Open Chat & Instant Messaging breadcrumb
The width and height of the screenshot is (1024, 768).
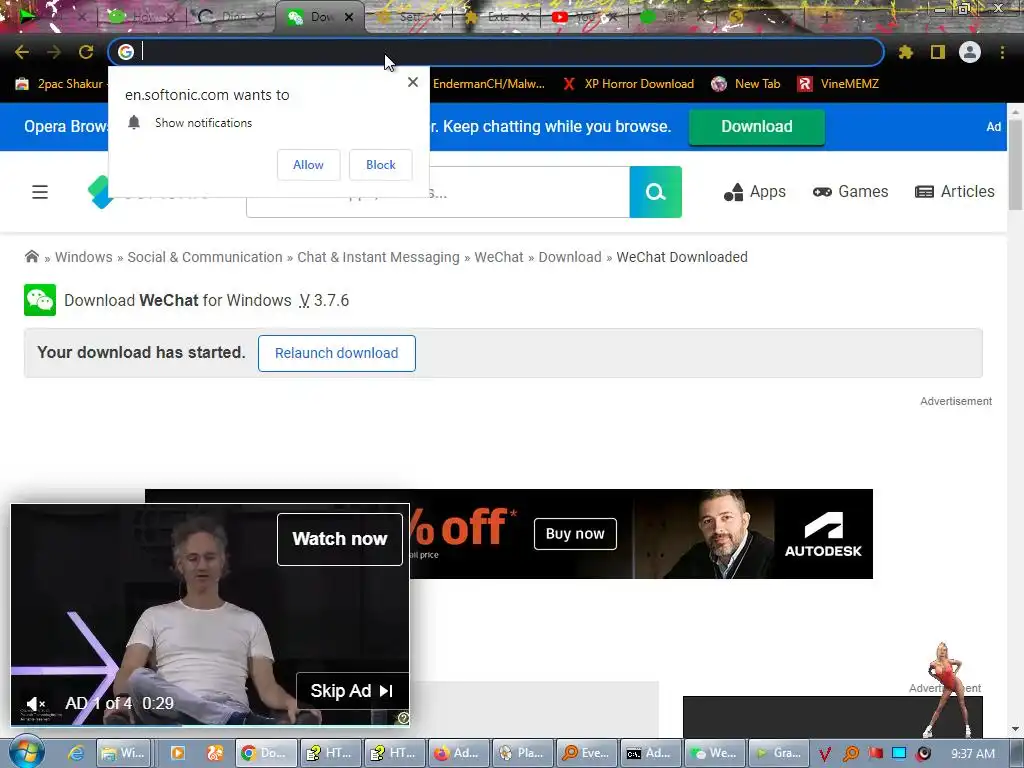(378, 257)
